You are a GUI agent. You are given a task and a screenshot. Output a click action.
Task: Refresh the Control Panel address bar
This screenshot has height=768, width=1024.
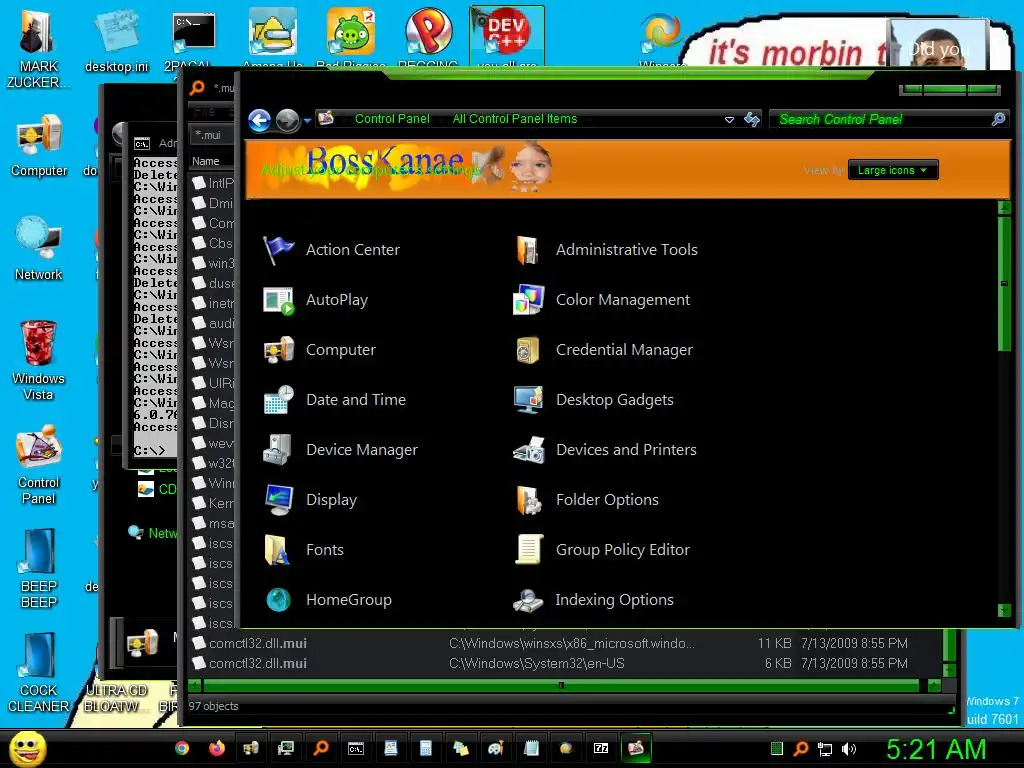point(752,120)
